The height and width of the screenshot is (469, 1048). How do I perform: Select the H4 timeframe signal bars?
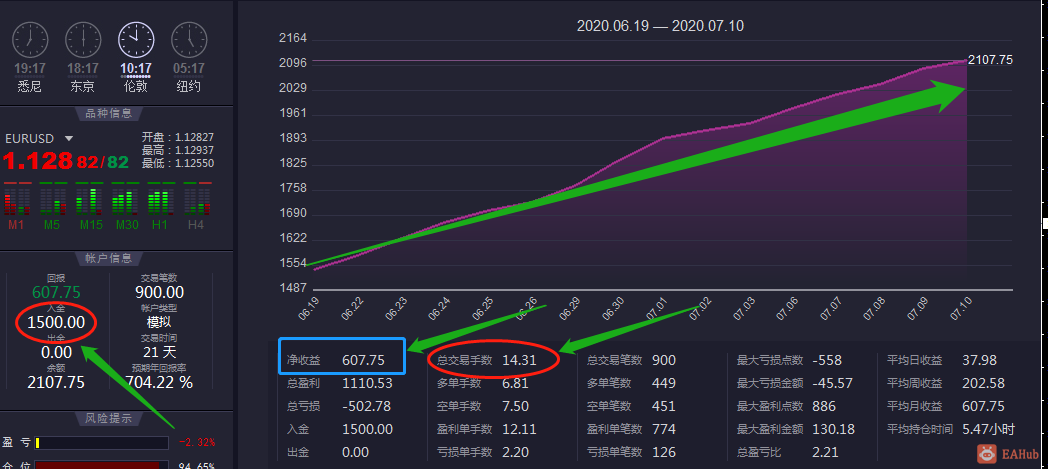[x=195, y=198]
